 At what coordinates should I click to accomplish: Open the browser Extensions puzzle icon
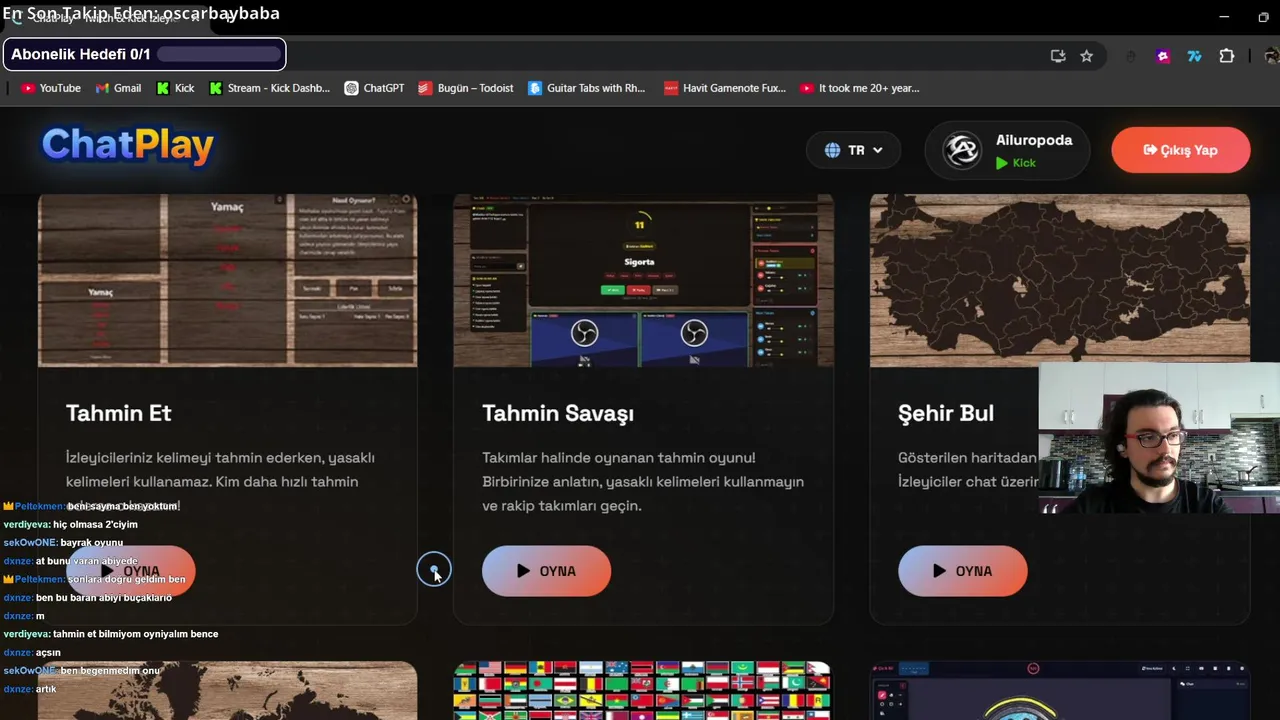[x=1227, y=56]
